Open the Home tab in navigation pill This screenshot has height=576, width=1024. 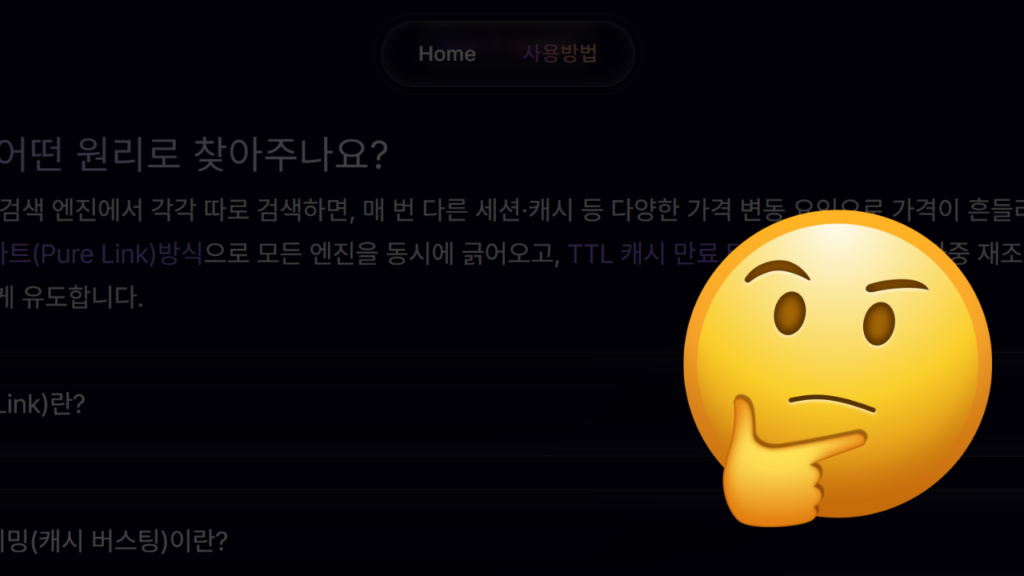click(x=447, y=54)
